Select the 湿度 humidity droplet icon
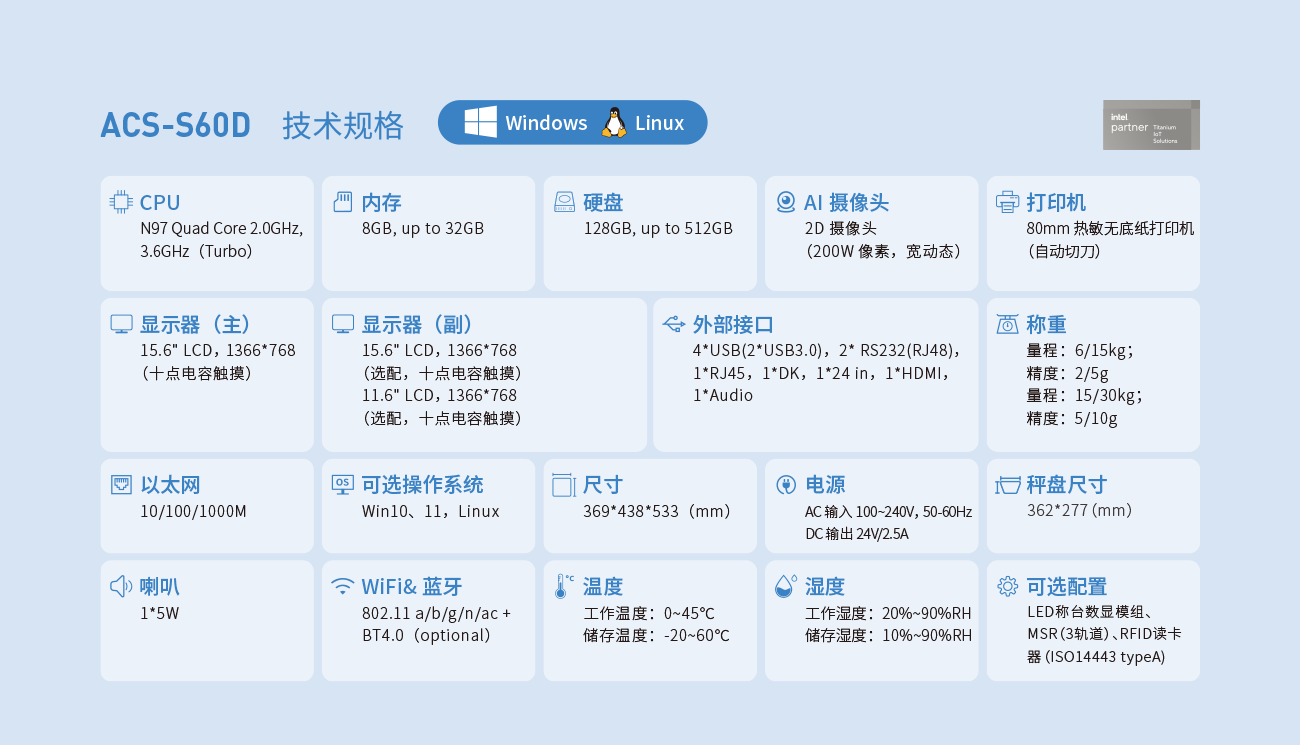The height and width of the screenshot is (745, 1300). click(786, 586)
